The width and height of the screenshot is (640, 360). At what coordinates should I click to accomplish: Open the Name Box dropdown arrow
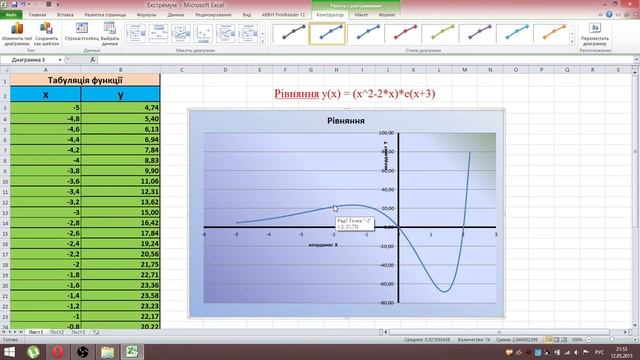60,60
